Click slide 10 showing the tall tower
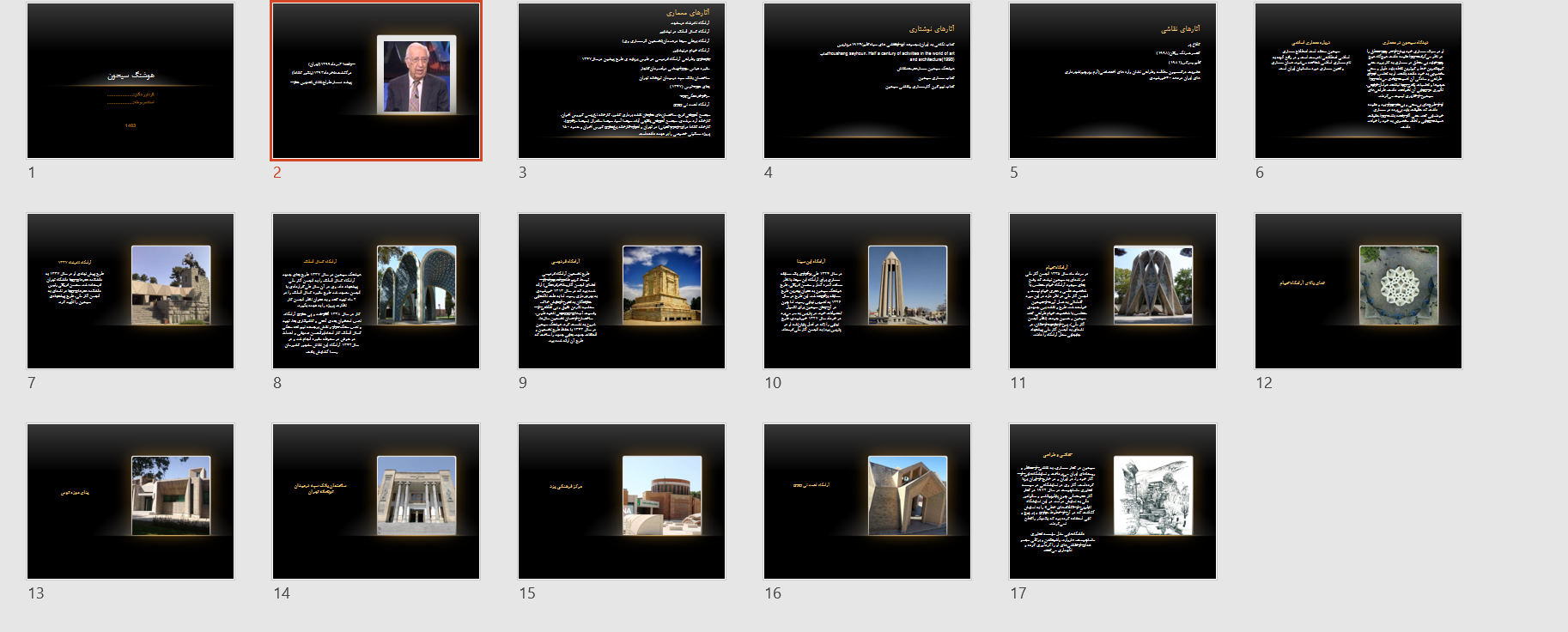The width and height of the screenshot is (1568, 632). coord(867,291)
